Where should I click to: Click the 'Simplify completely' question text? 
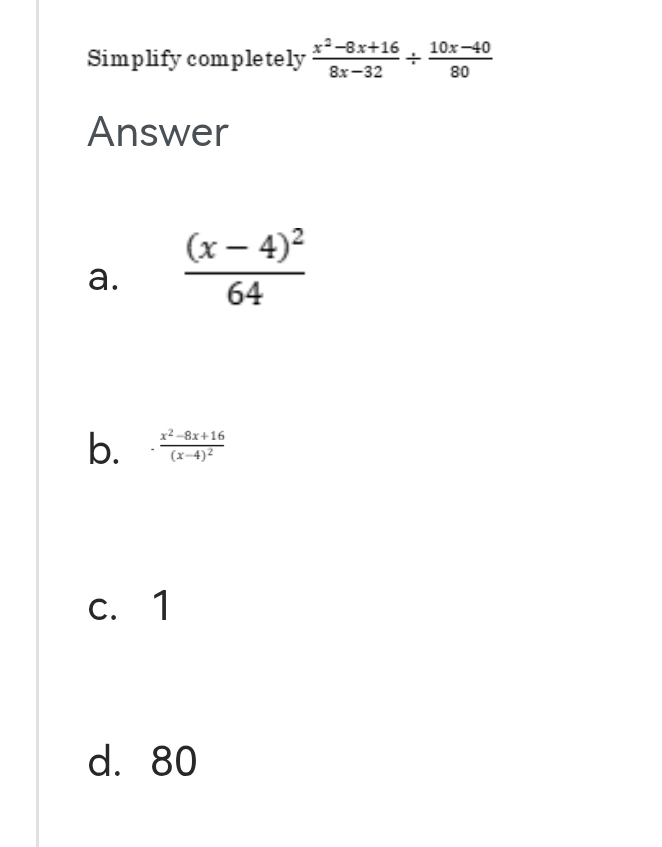[196, 58]
